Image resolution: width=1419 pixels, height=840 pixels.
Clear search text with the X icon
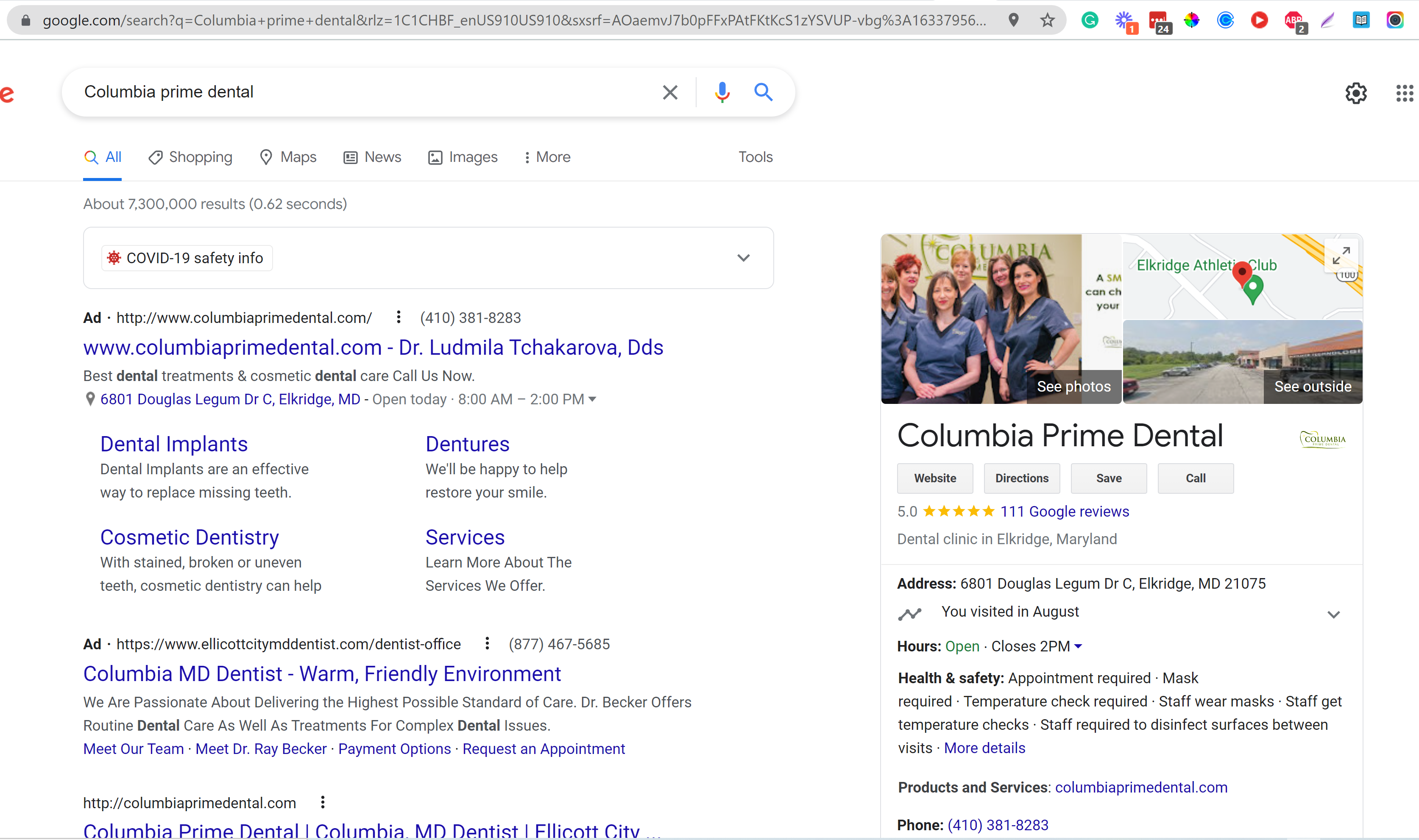[x=670, y=92]
